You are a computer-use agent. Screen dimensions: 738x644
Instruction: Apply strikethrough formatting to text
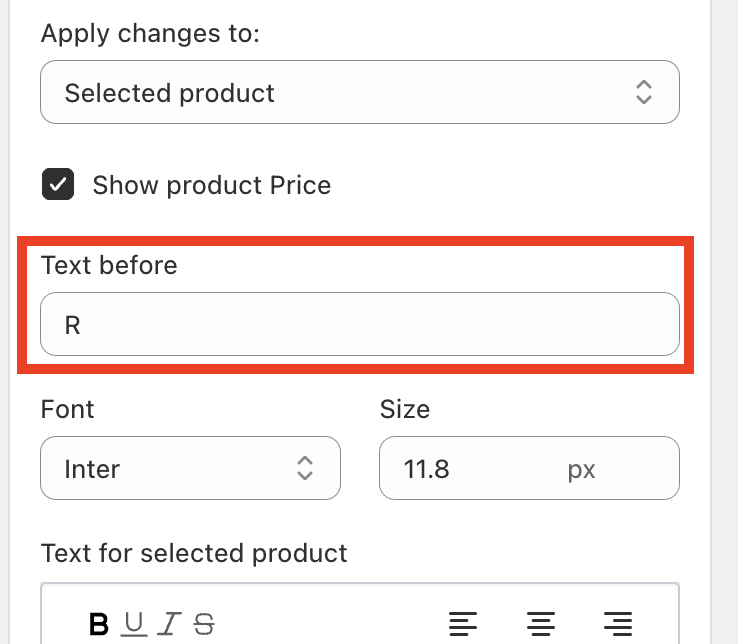point(203,625)
